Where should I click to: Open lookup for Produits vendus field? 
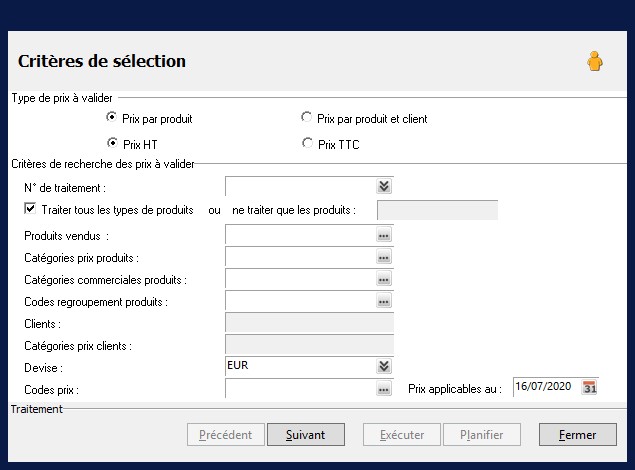pyautogui.click(x=383, y=236)
